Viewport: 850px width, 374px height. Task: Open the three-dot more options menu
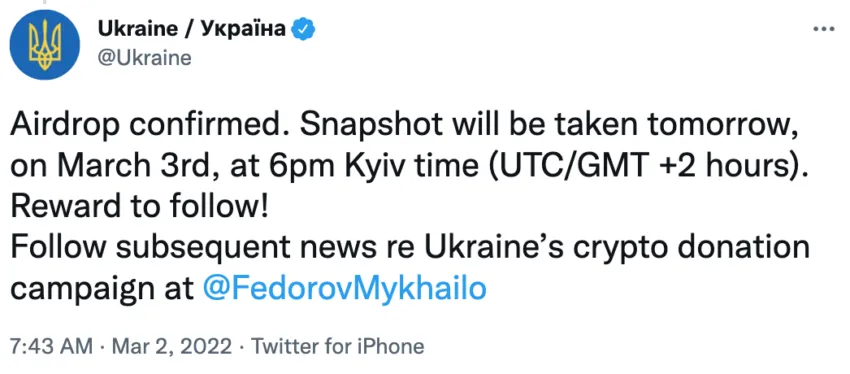point(825,29)
